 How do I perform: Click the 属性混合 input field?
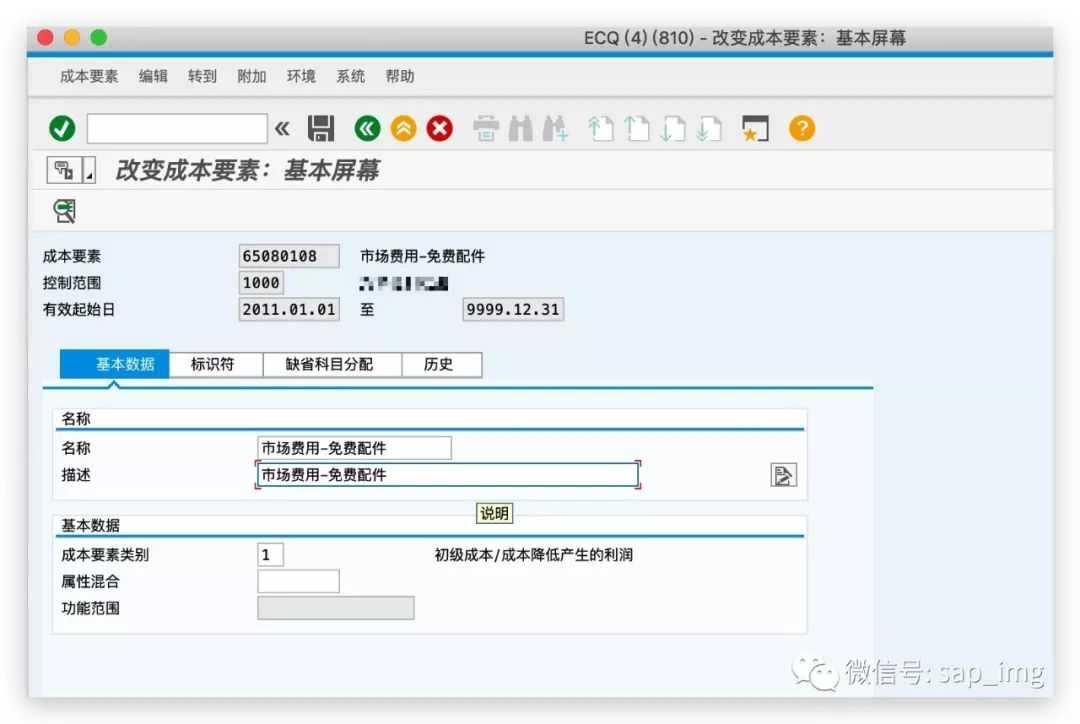point(298,581)
